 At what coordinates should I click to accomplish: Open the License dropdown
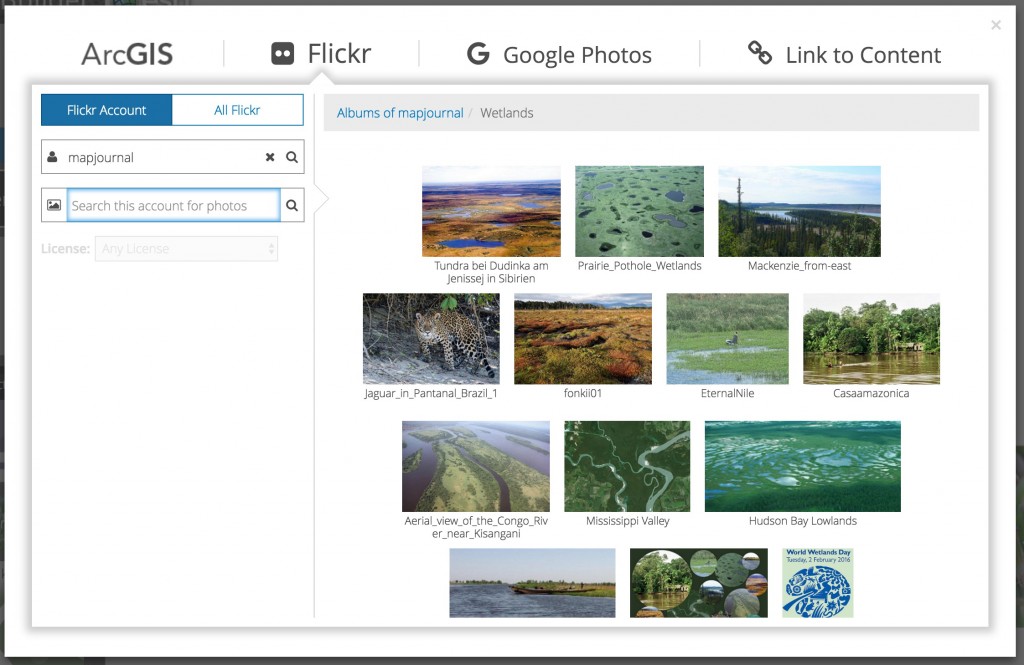click(186, 249)
